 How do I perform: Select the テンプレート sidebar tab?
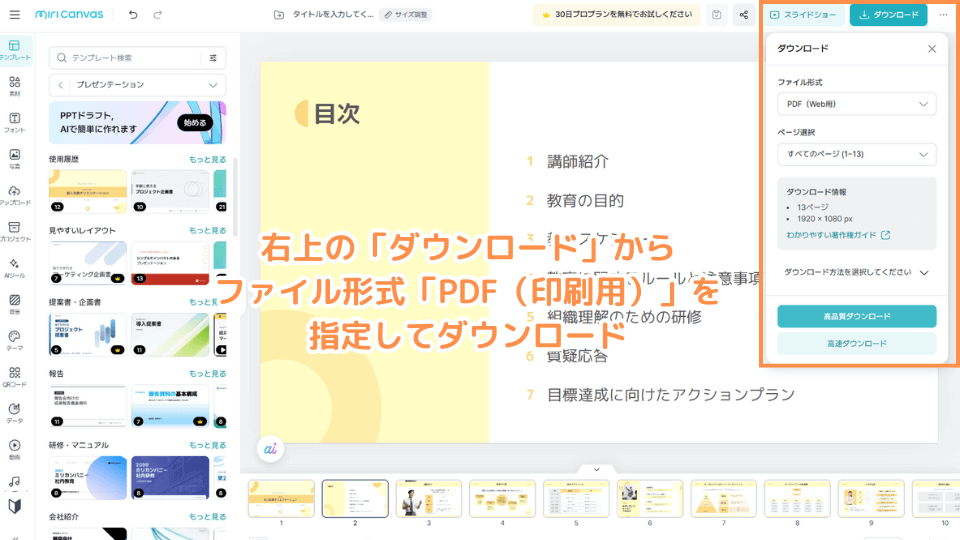(x=15, y=50)
